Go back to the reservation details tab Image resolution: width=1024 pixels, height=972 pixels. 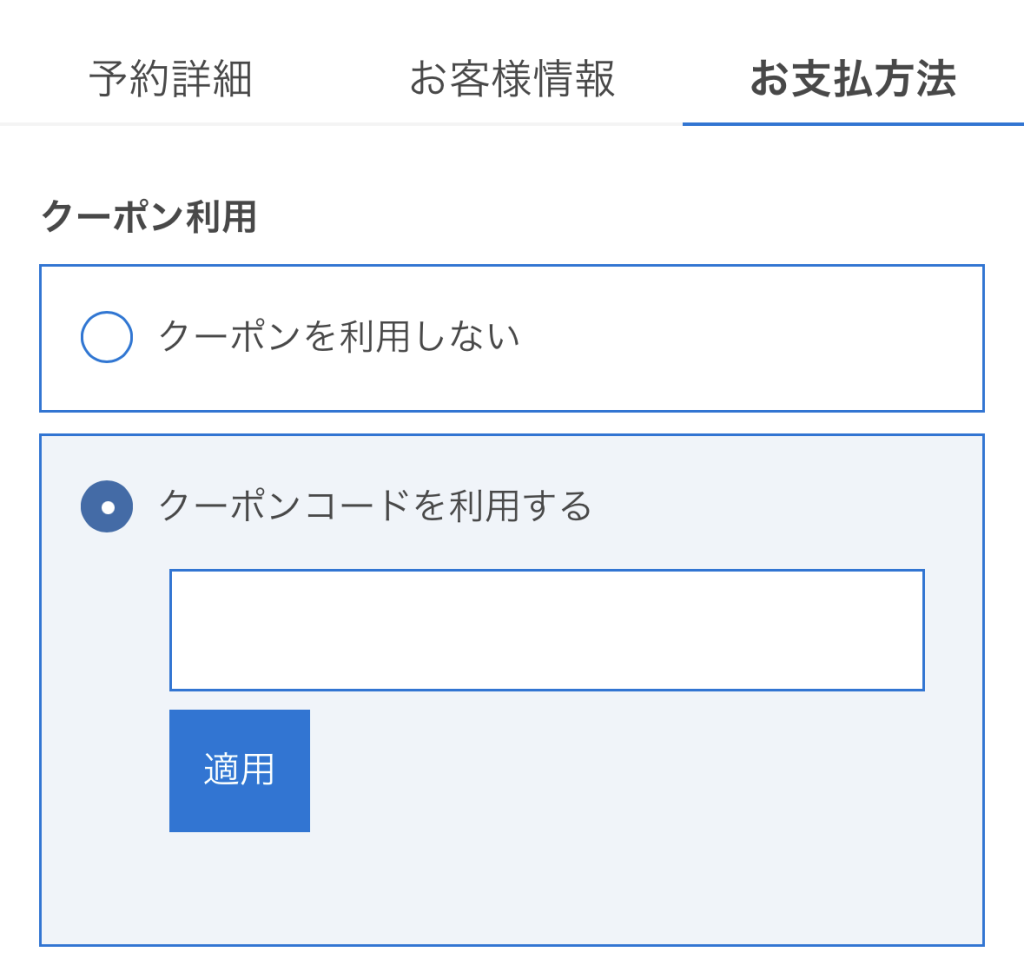coord(170,80)
